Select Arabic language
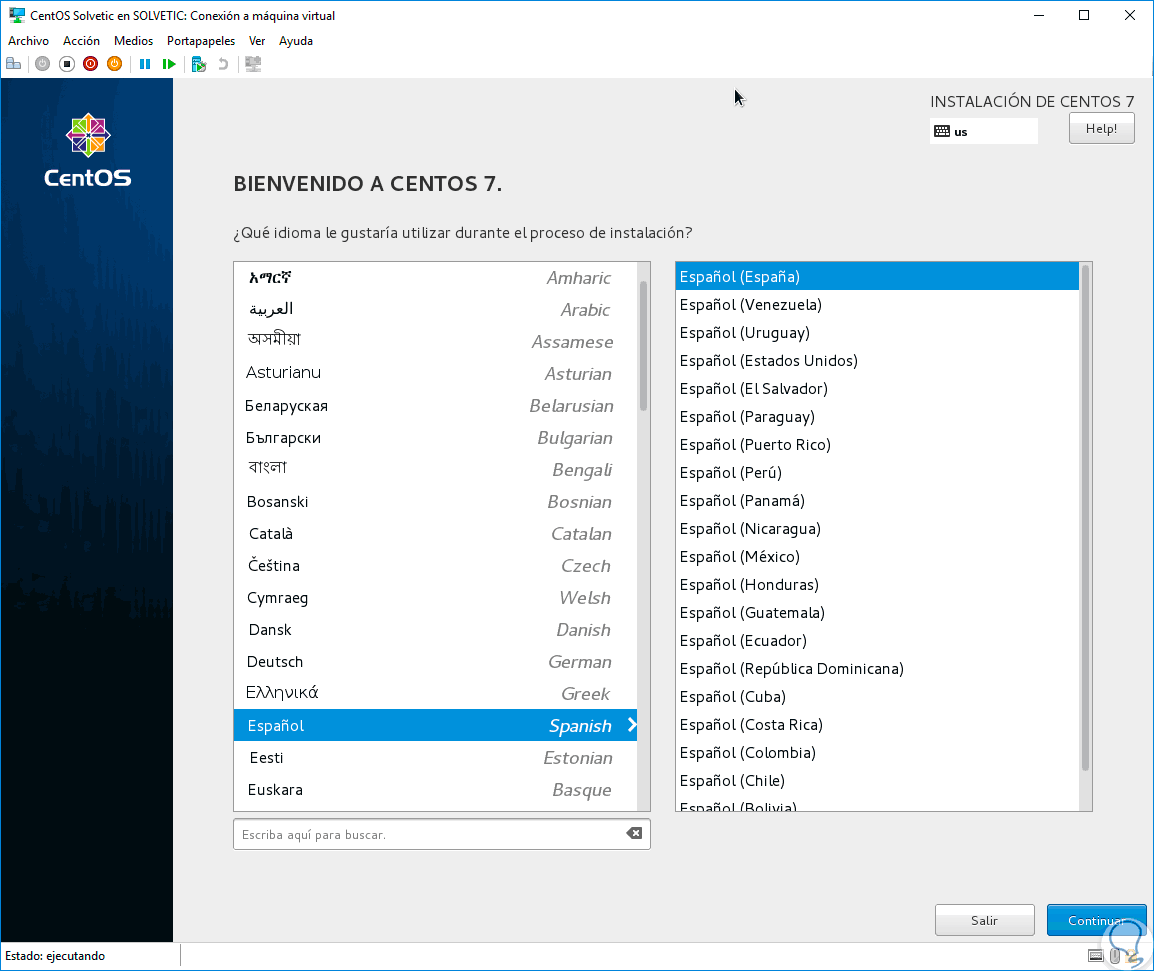Screen dimensions: 1154x971 [435, 309]
